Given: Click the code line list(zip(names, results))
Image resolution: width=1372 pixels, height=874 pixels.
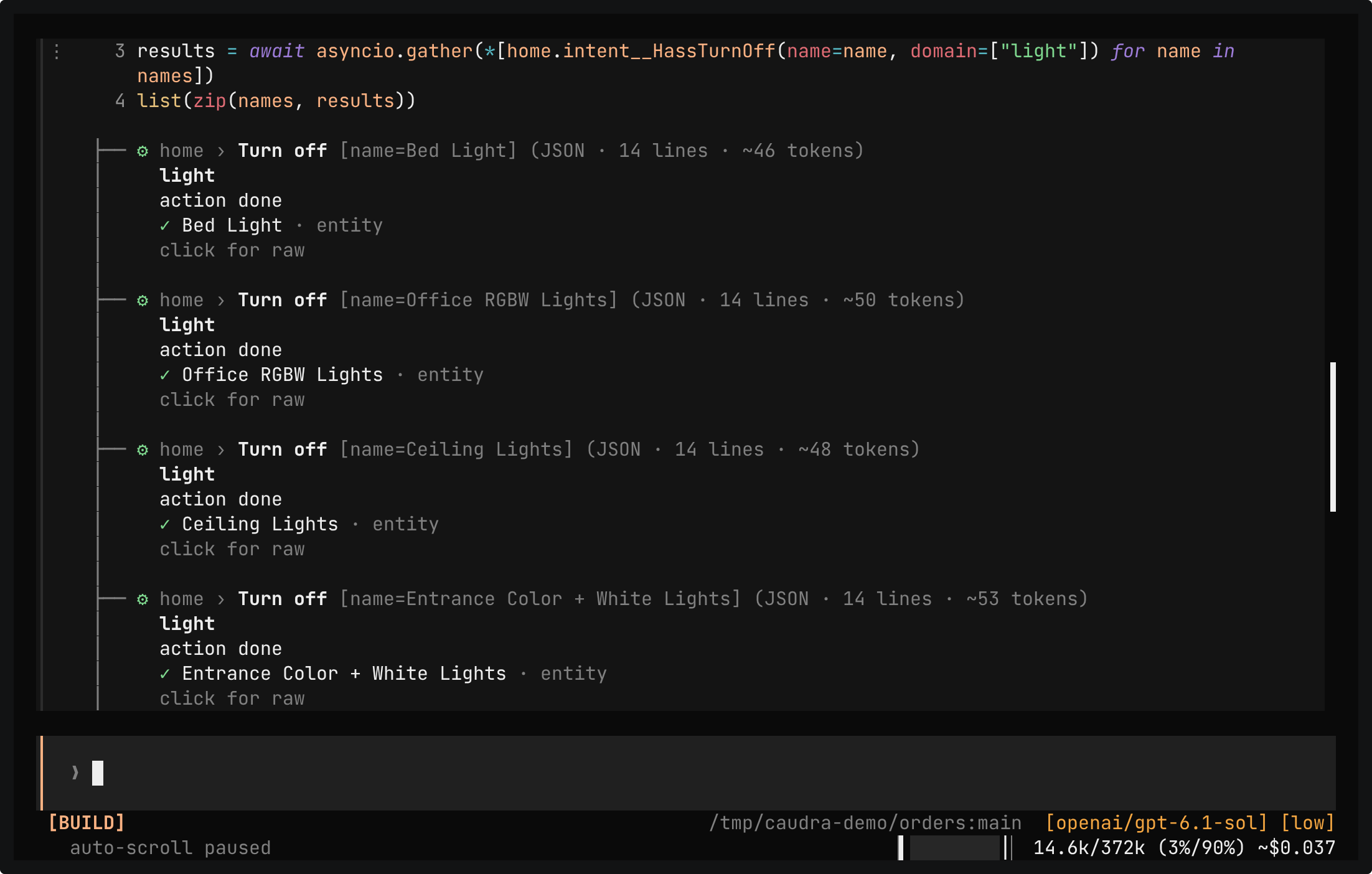Looking at the screenshot, I should click(x=276, y=101).
